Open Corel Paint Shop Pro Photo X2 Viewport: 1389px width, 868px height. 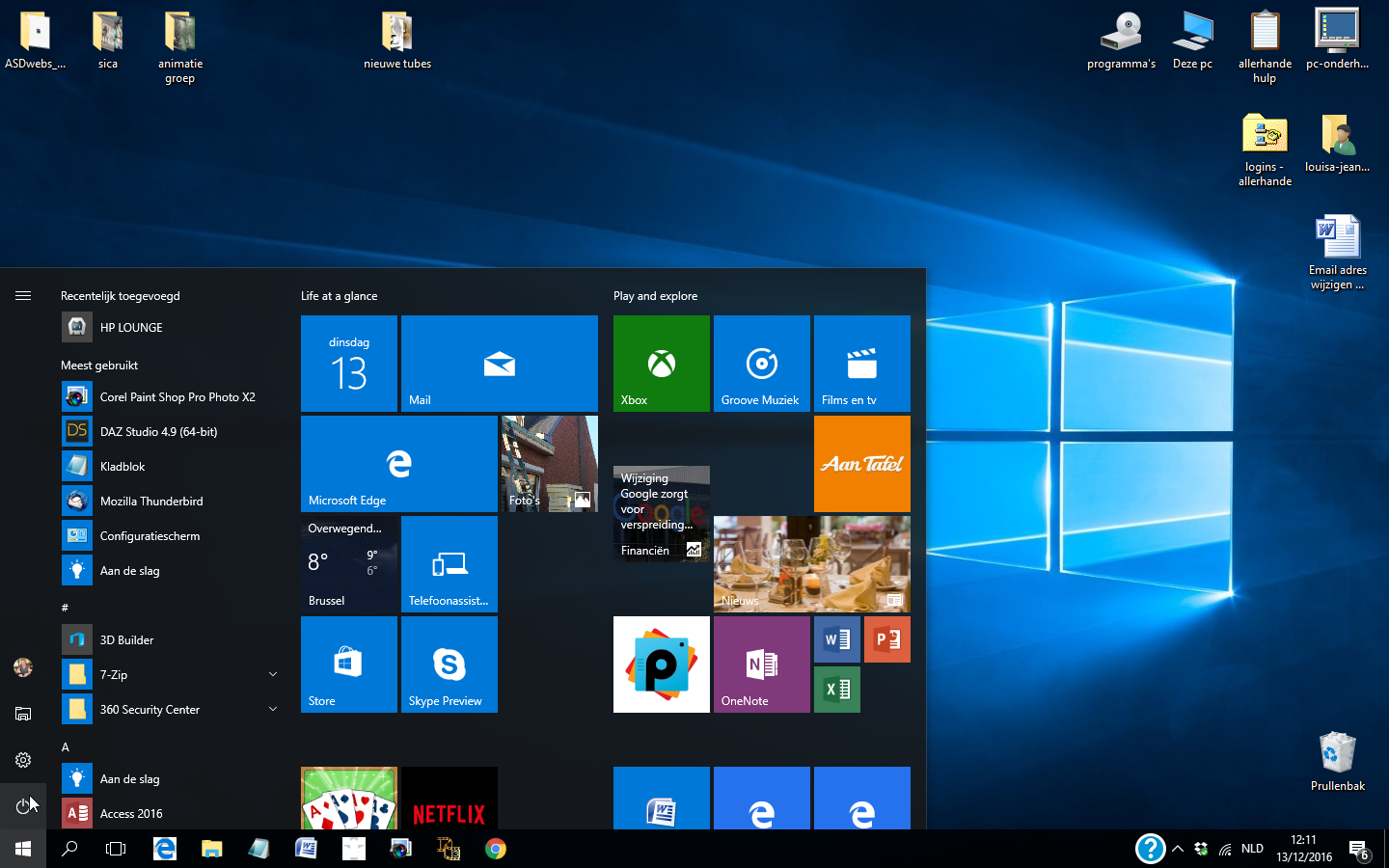(x=177, y=397)
